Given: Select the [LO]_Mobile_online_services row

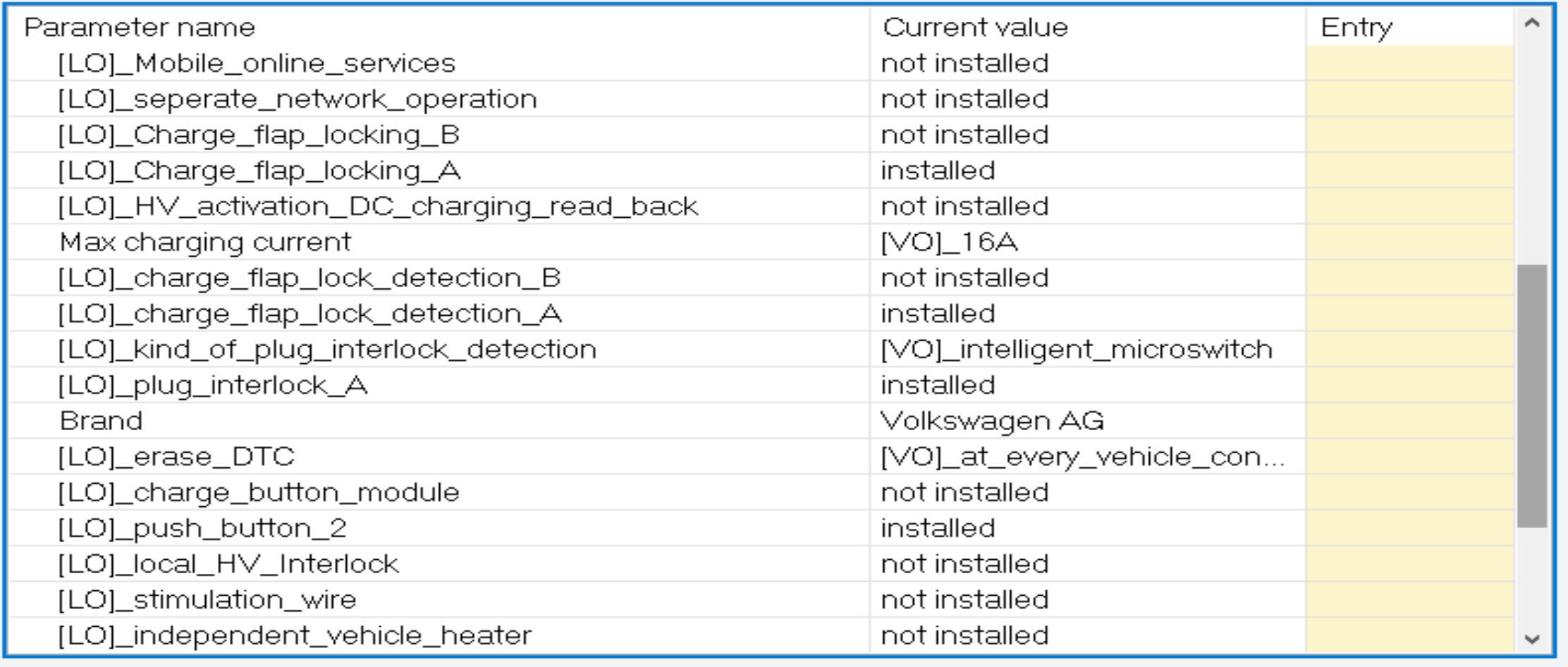Looking at the screenshot, I should click(x=257, y=63).
